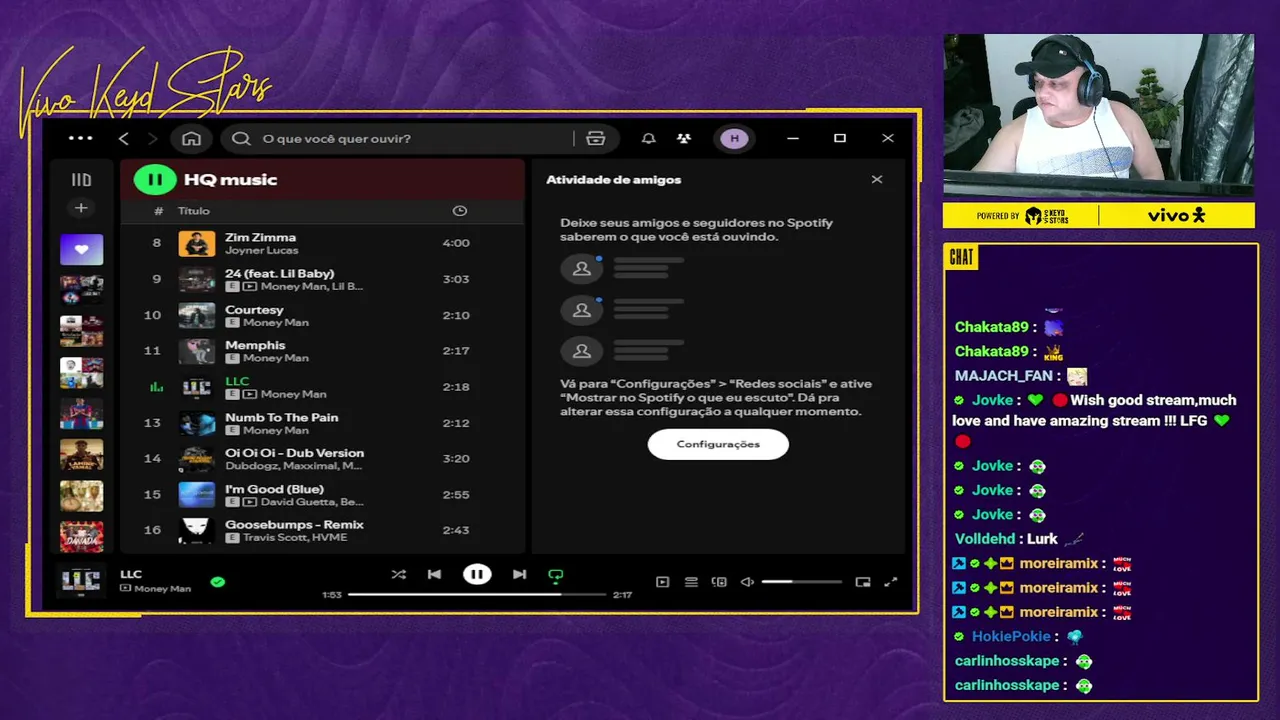Toggle shuffle

click(x=399, y=574)
